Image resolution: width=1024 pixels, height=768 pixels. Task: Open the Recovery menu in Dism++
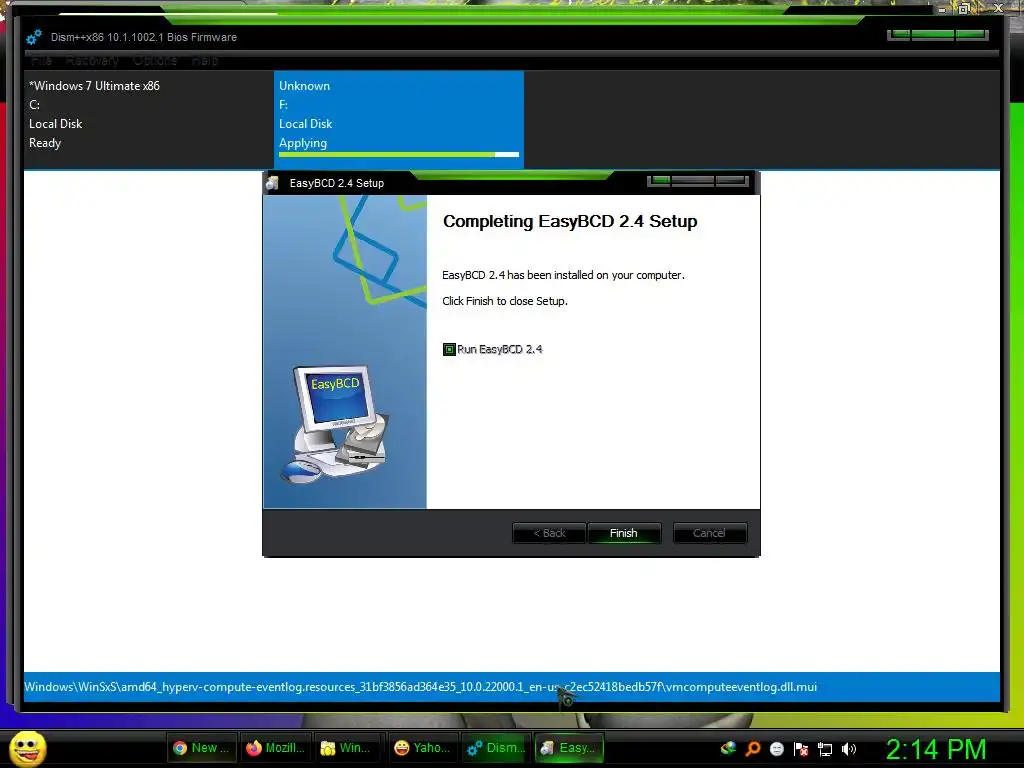click(x=92, y=61)
